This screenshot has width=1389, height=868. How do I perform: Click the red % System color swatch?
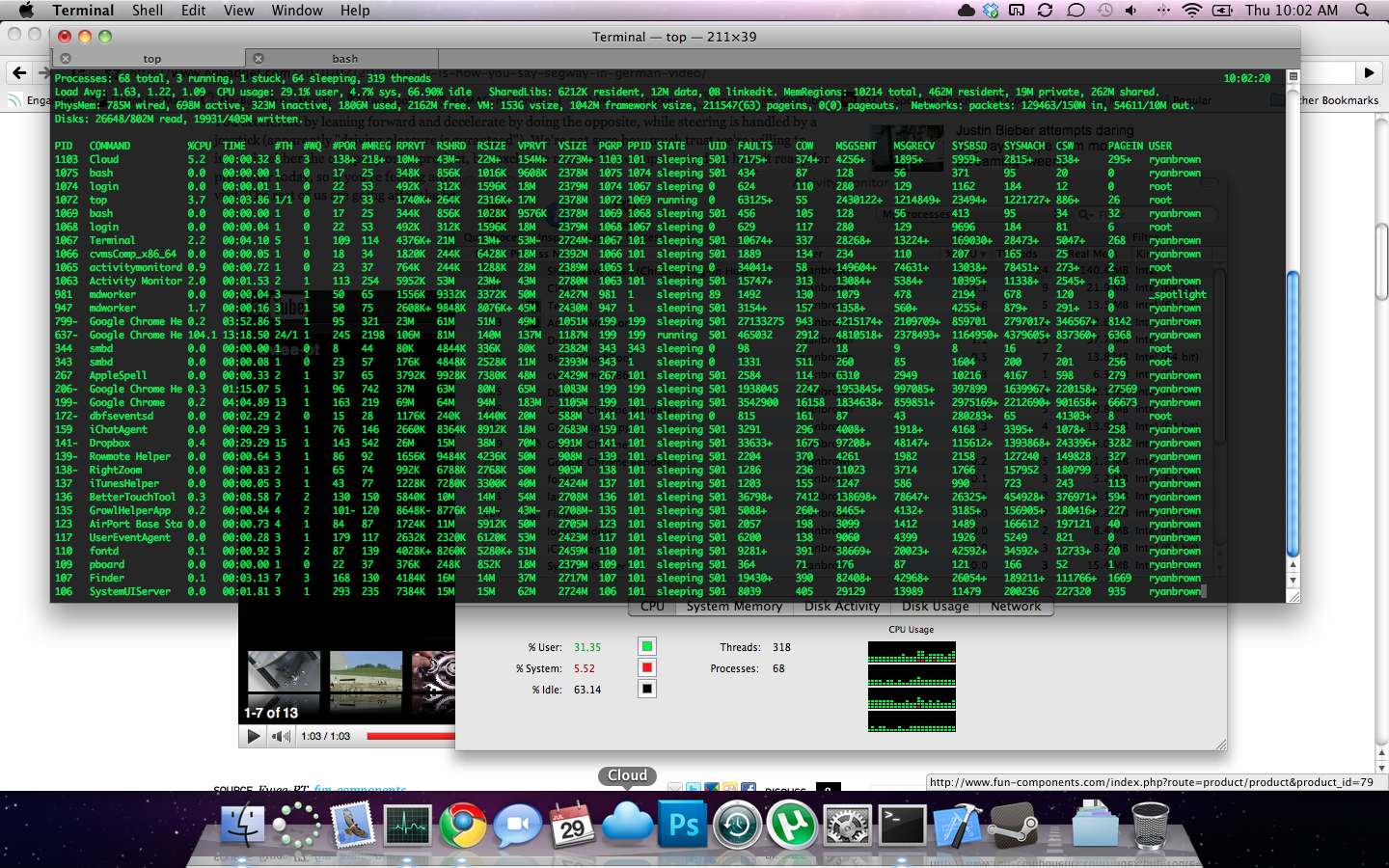647,667
